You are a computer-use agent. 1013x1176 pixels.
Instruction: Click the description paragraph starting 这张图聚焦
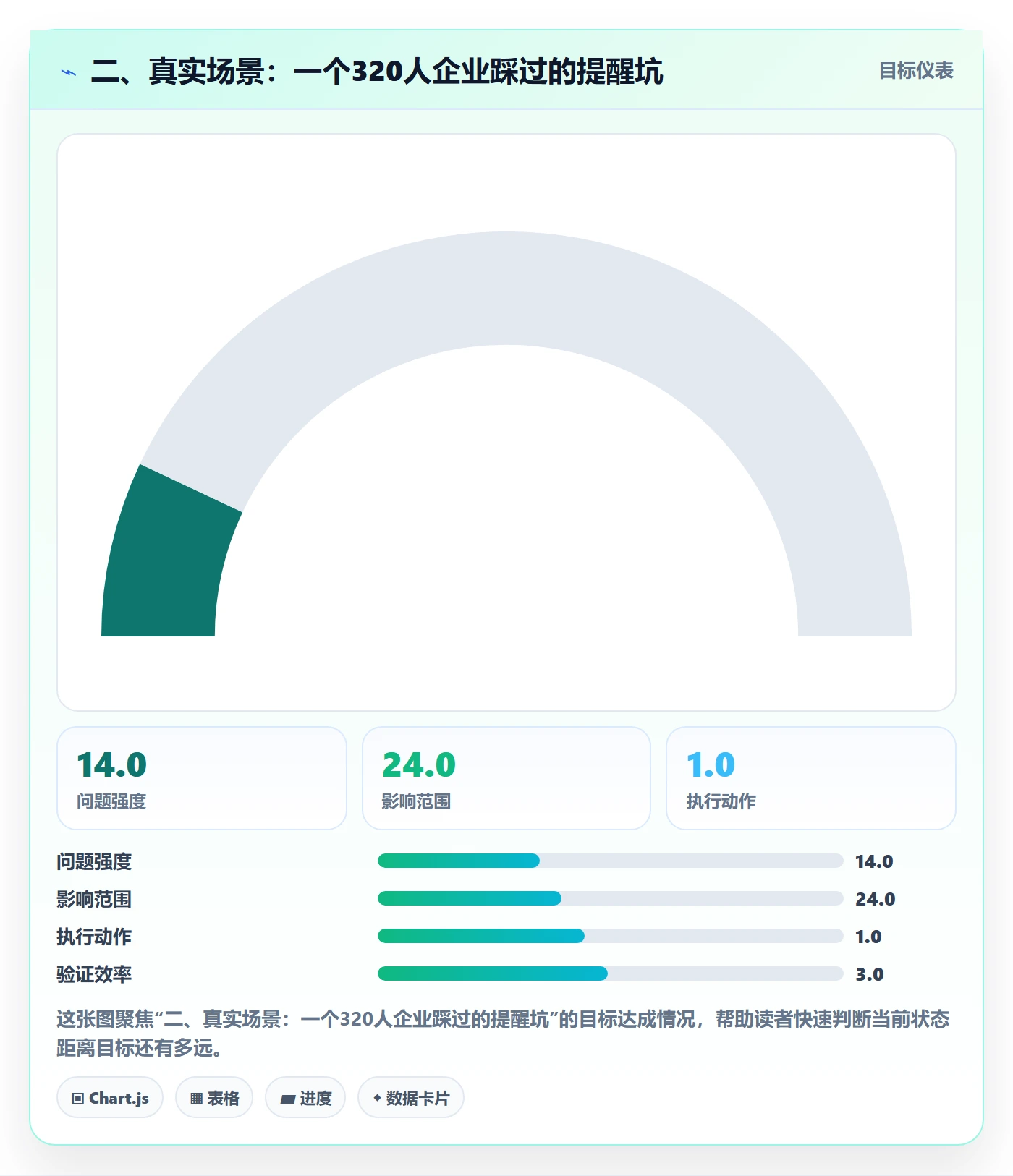[503, 1034]
